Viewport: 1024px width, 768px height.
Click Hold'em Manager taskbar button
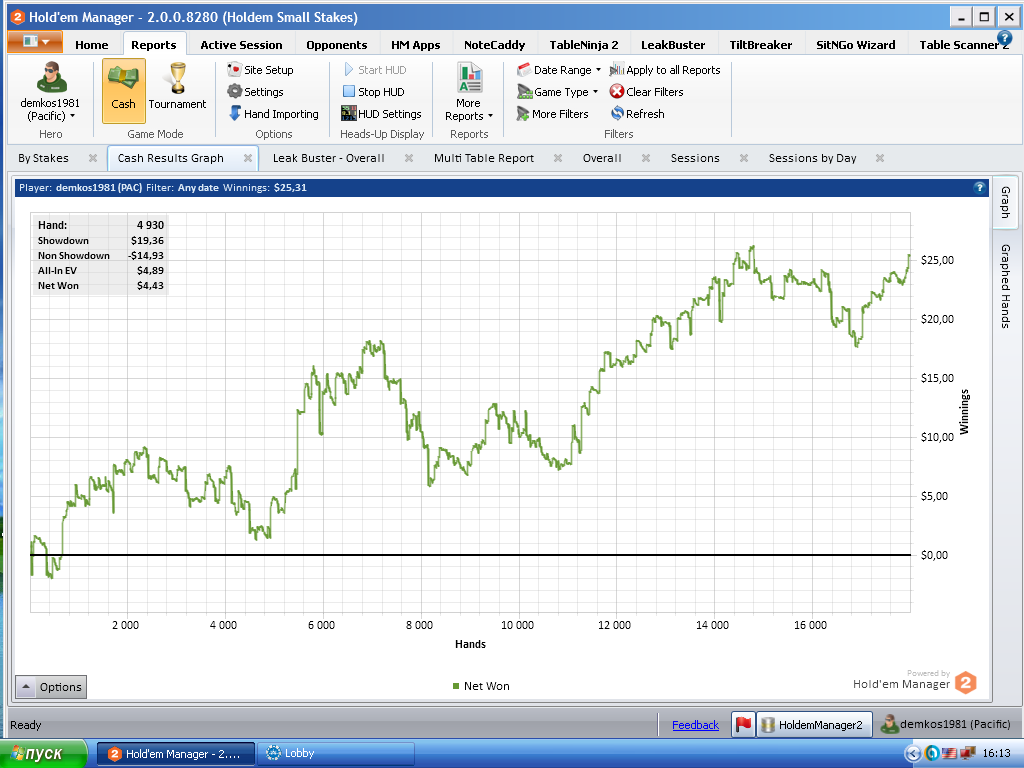[x=176, y=754]
